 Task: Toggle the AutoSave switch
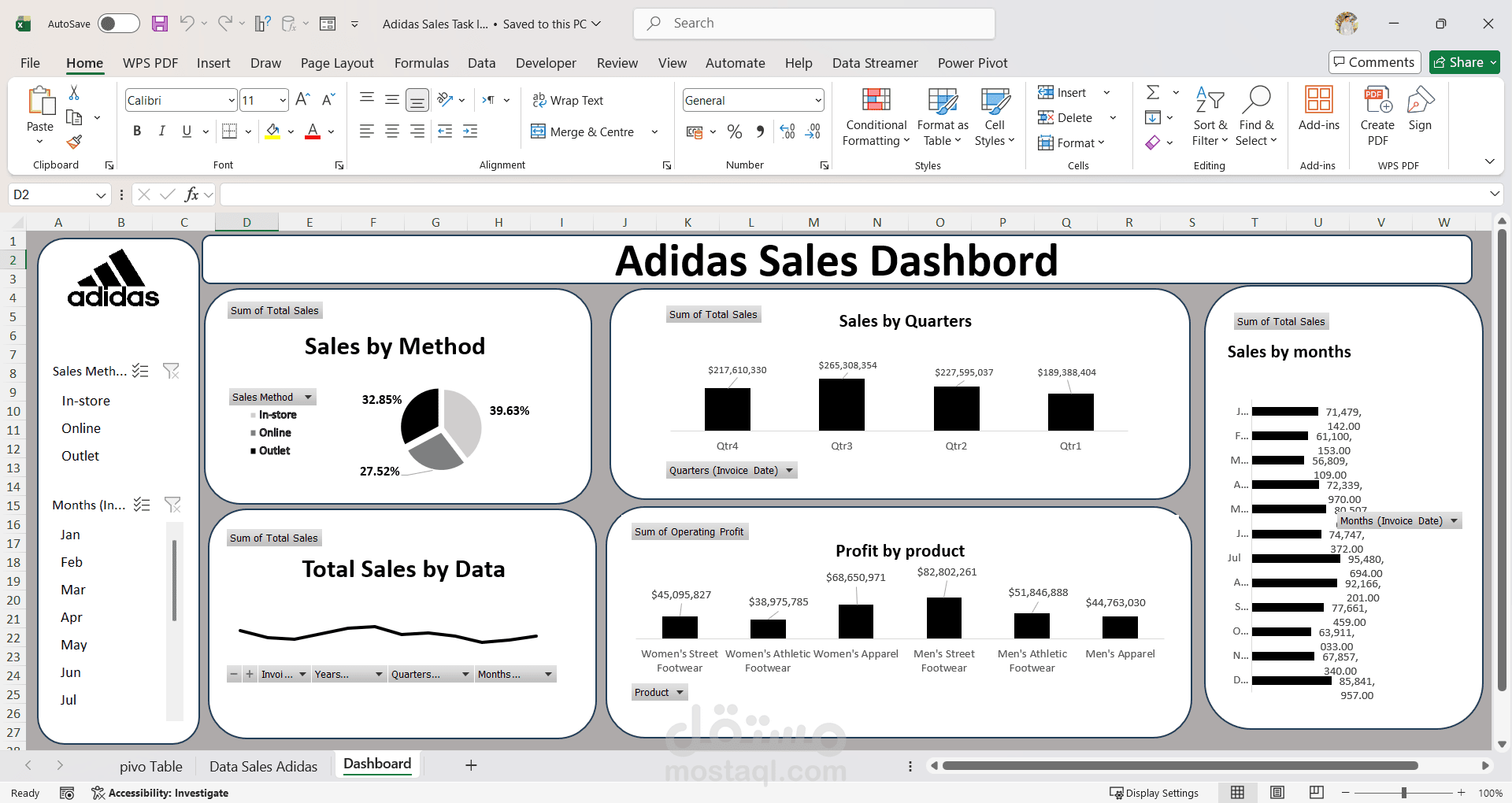118,24
